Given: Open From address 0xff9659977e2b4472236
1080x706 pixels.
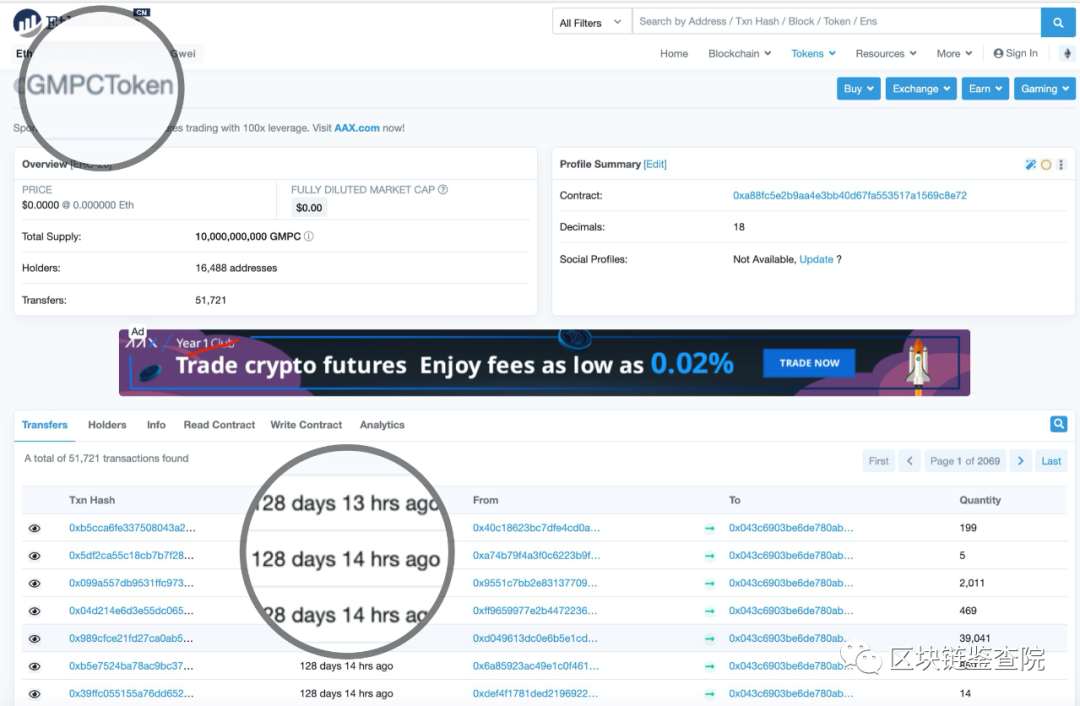Looking at the screenshot, I should [534, 611].
